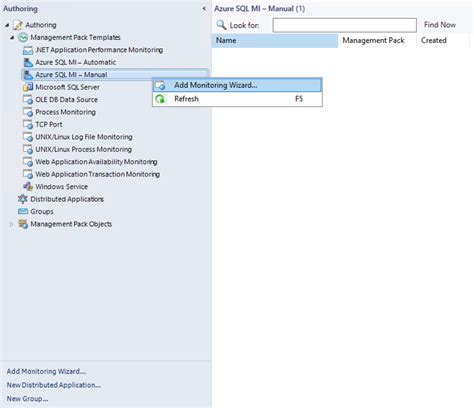Open Add Monitoring Wizard link at bottom

click(x=46, y=371)
